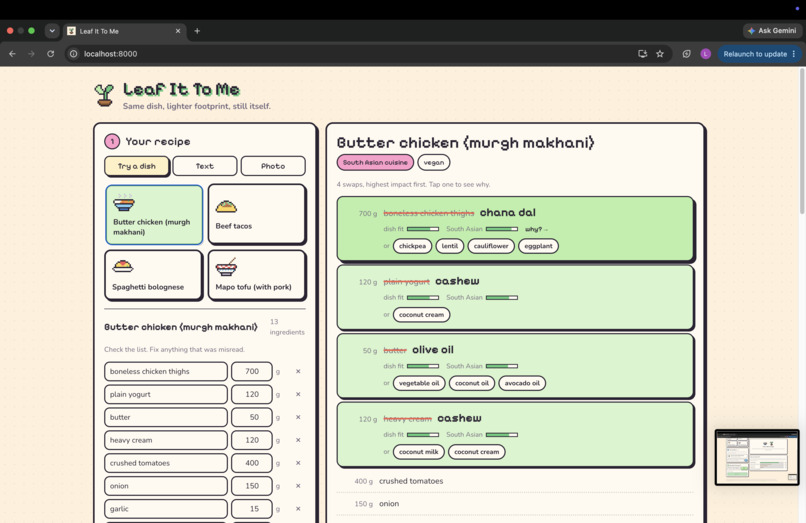Pick the coconut oil alternative
The width and height of the screenshot is (806, 523).
pyautogui.click(x=472, y=383)
